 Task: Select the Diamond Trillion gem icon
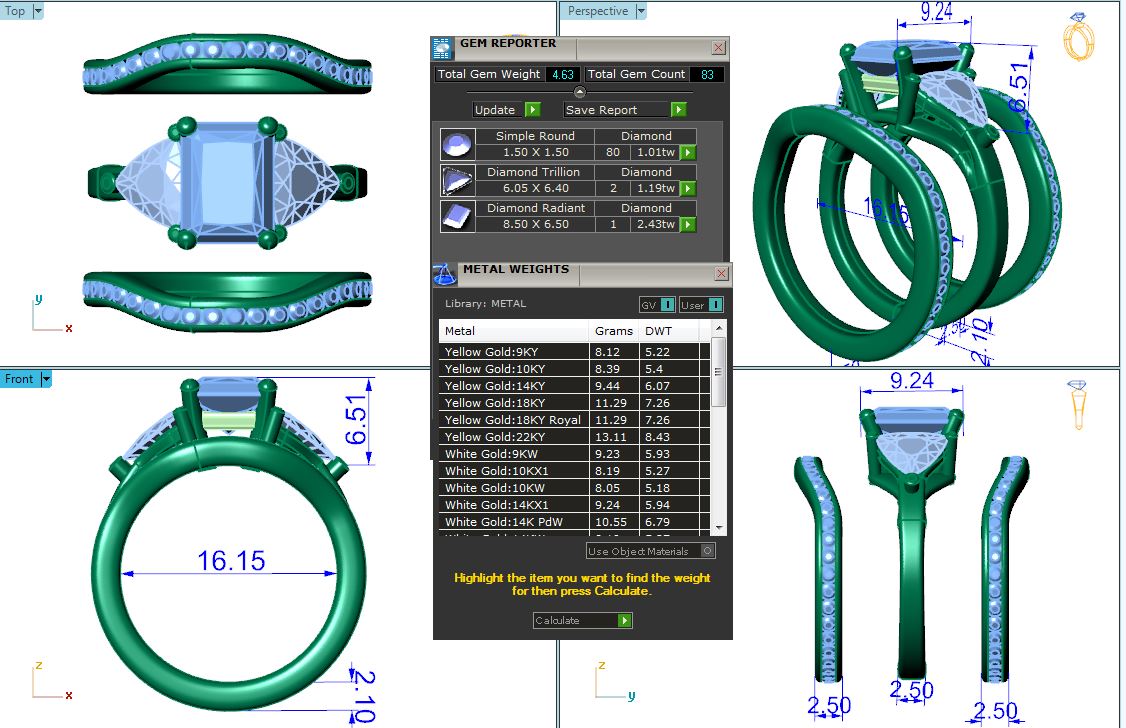point(456,181)
